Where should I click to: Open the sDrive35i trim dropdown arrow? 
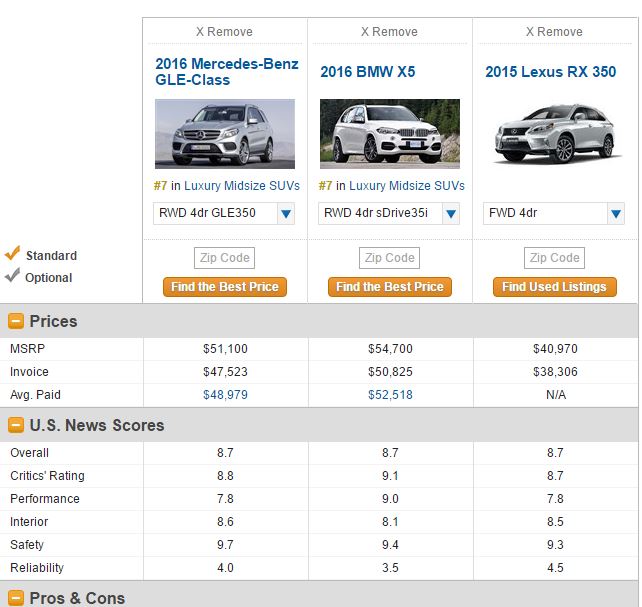(451, 213)
